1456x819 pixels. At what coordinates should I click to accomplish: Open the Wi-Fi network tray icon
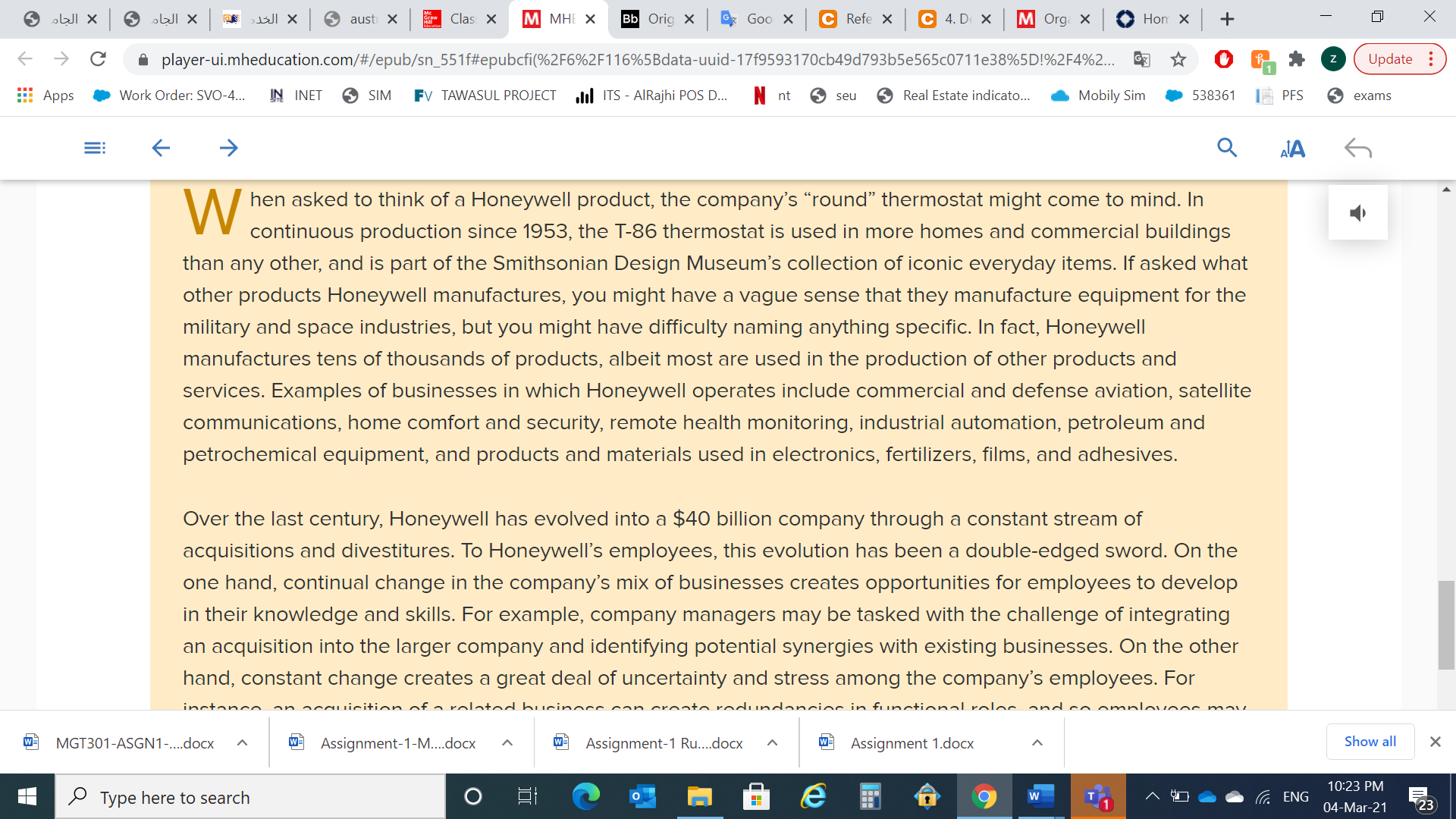tap(1263, 797)
